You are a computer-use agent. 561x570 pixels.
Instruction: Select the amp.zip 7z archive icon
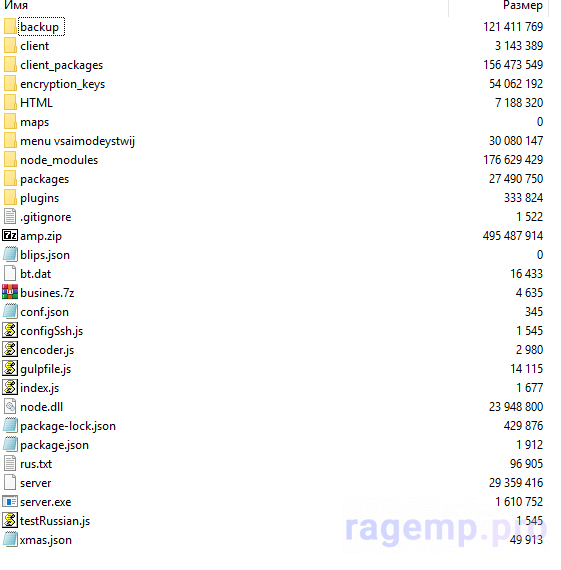(10, 236)
